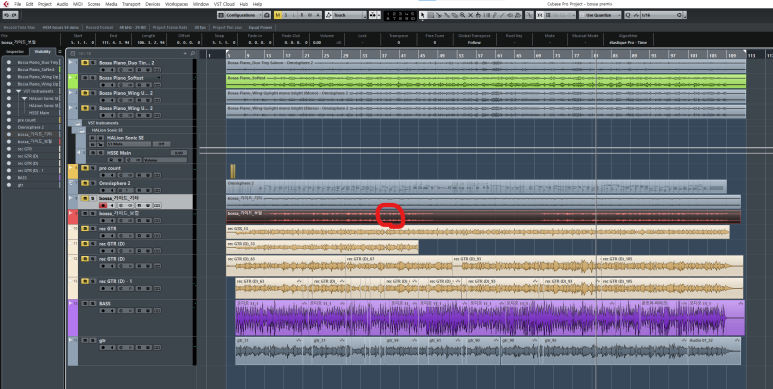Open the Touch automation mode dropdown
The image size is (773, 389).
click(346, 15)
